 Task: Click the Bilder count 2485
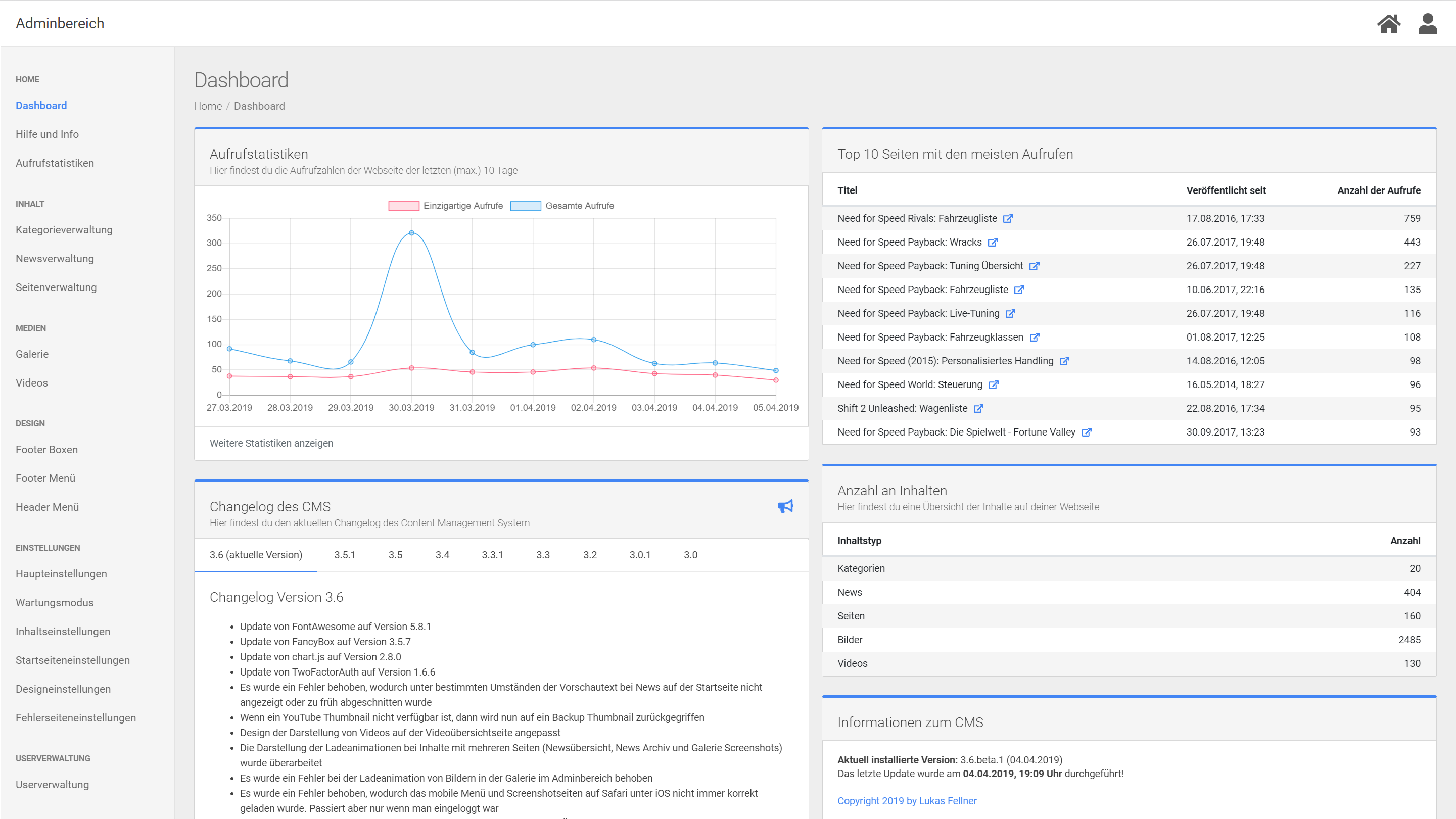click(1409, 640)
